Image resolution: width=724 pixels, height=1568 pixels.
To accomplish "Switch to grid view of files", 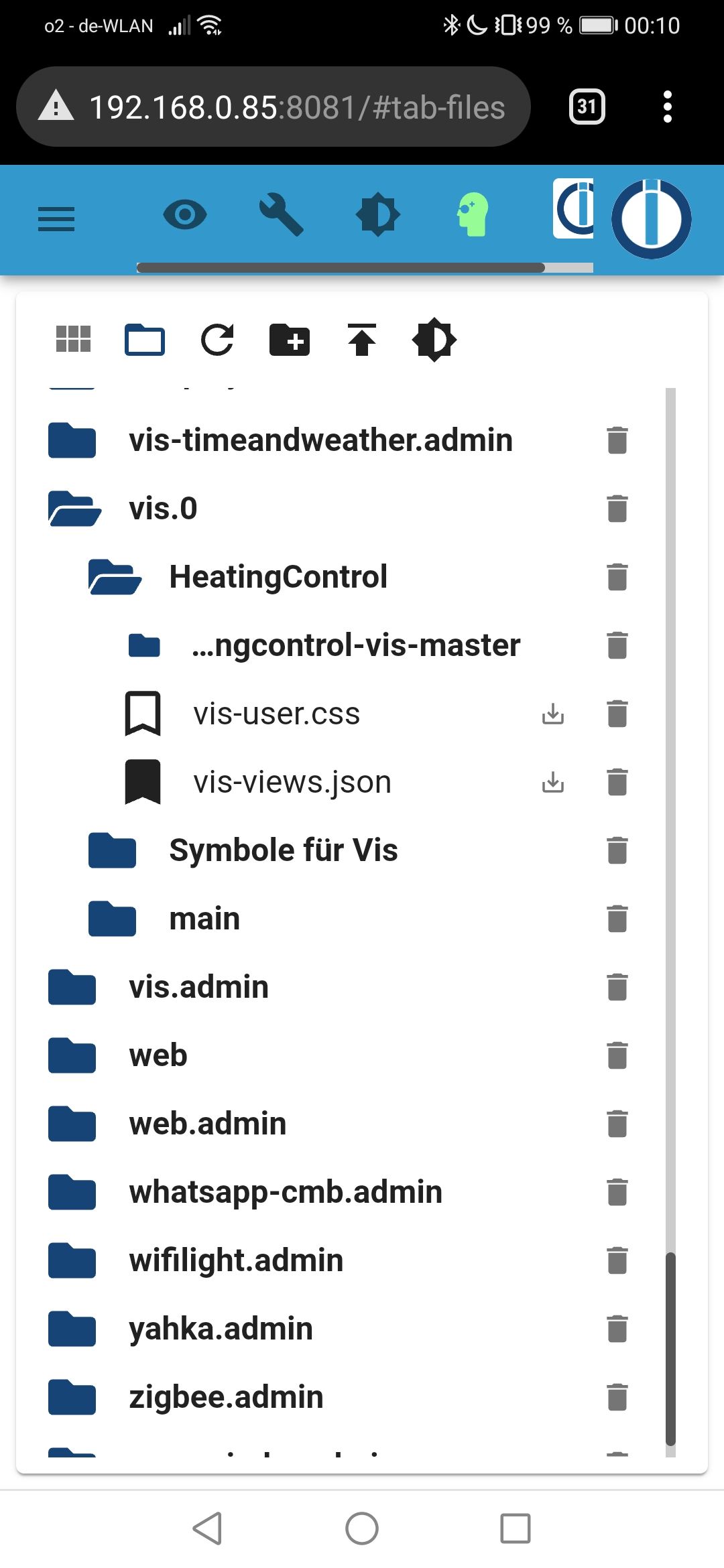I will pos(72,340).
